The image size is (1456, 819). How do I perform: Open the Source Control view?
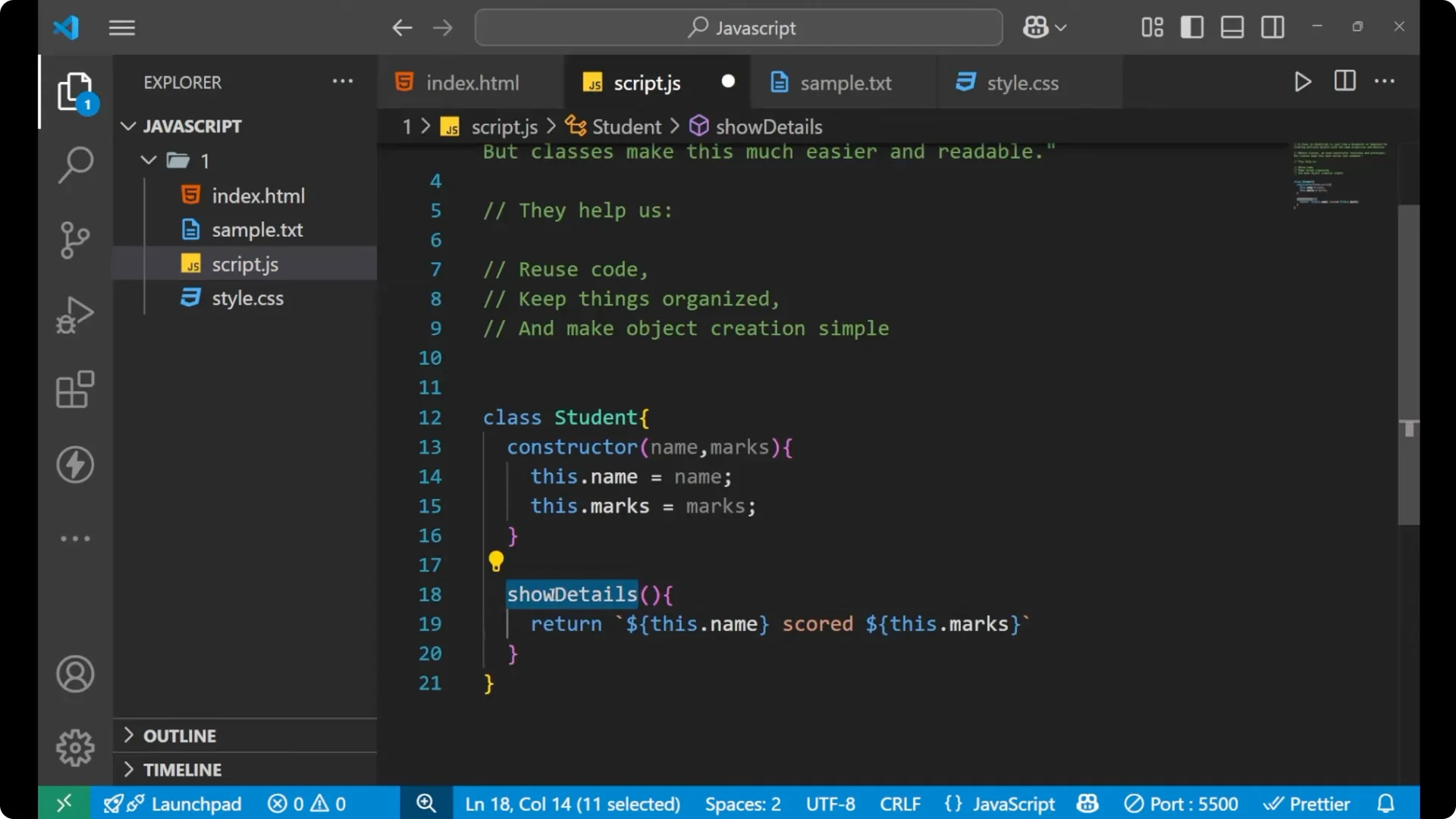tap(75, 240)
